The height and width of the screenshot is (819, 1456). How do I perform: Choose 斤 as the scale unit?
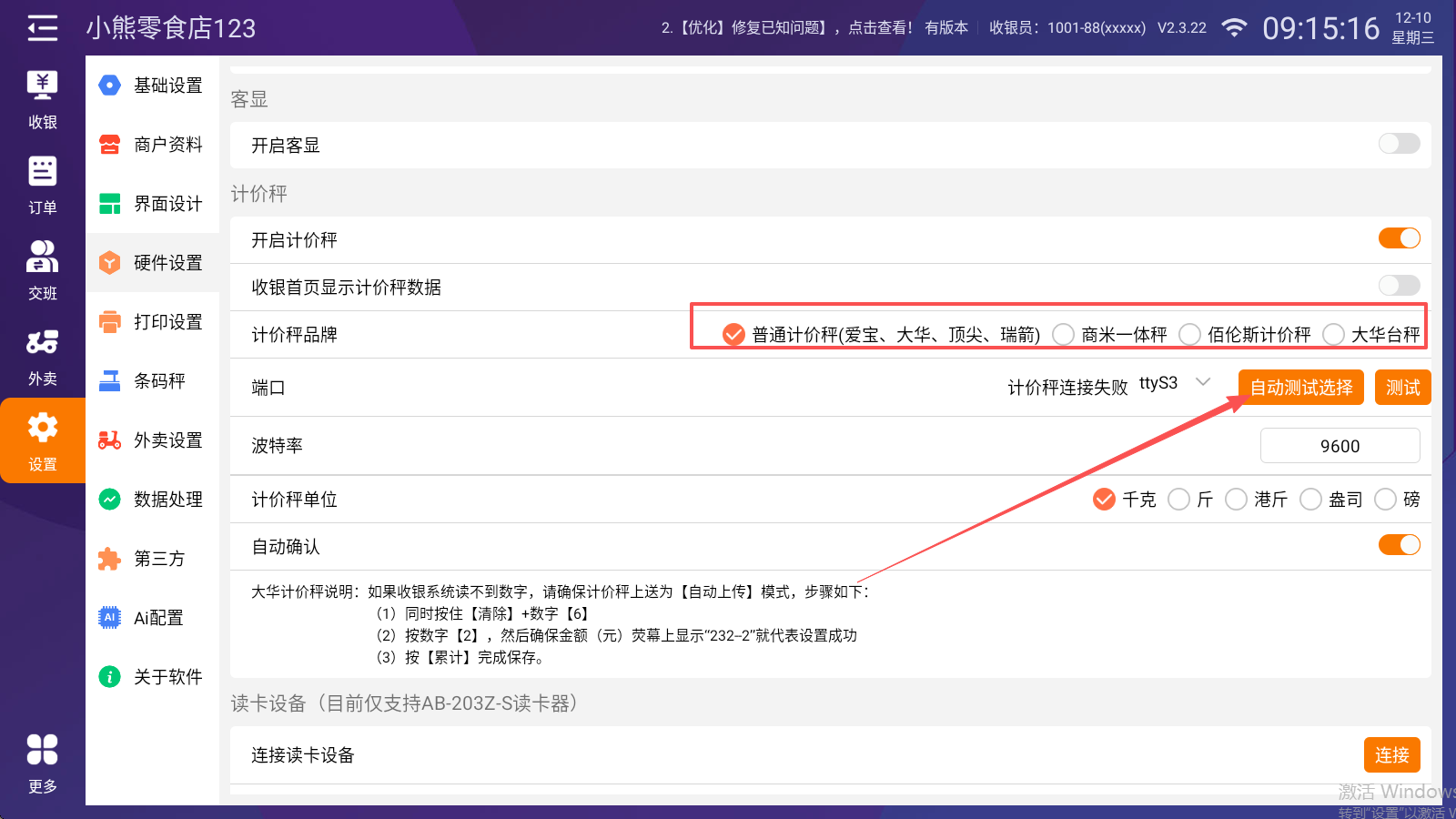coord(1179,500)
